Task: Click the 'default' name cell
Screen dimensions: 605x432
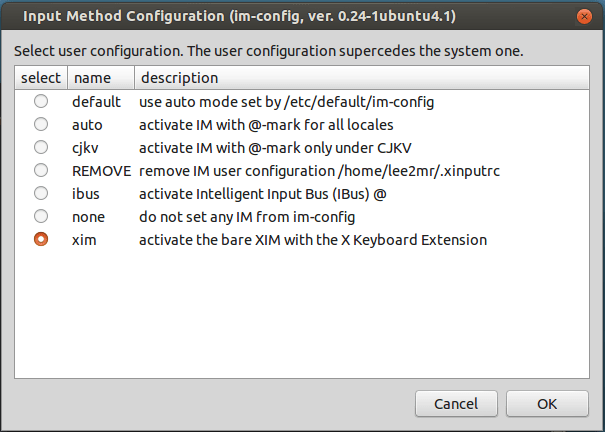Action: click(x=96, y=101)
